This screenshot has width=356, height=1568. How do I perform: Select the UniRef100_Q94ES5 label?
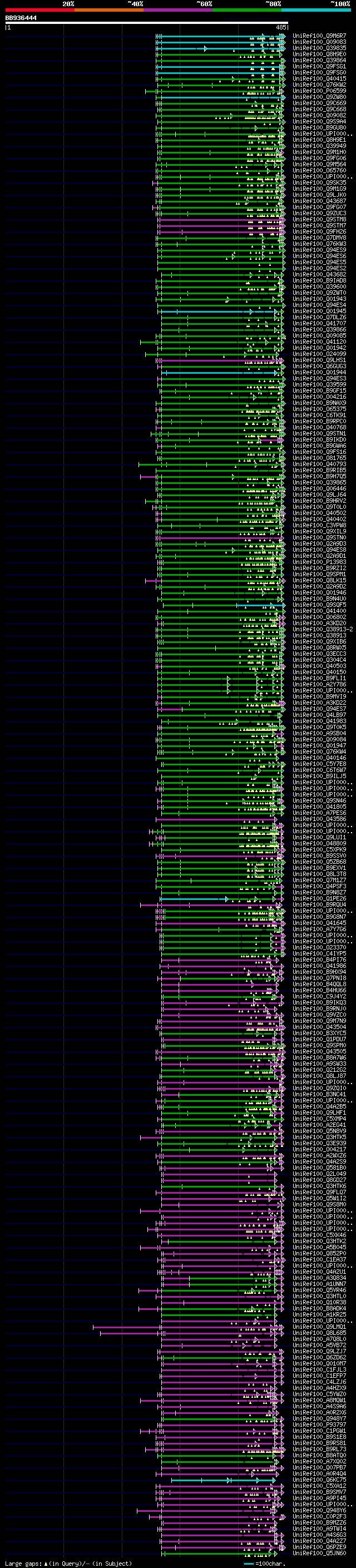click(x=319, y=263)
